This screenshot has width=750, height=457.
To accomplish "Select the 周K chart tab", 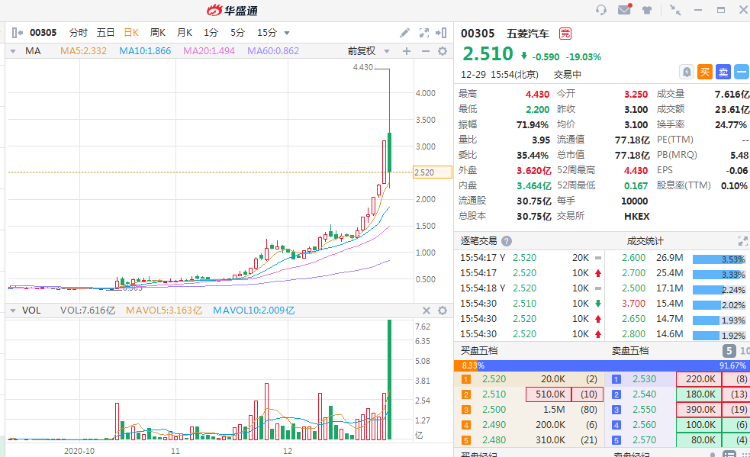I will [157, 33].
